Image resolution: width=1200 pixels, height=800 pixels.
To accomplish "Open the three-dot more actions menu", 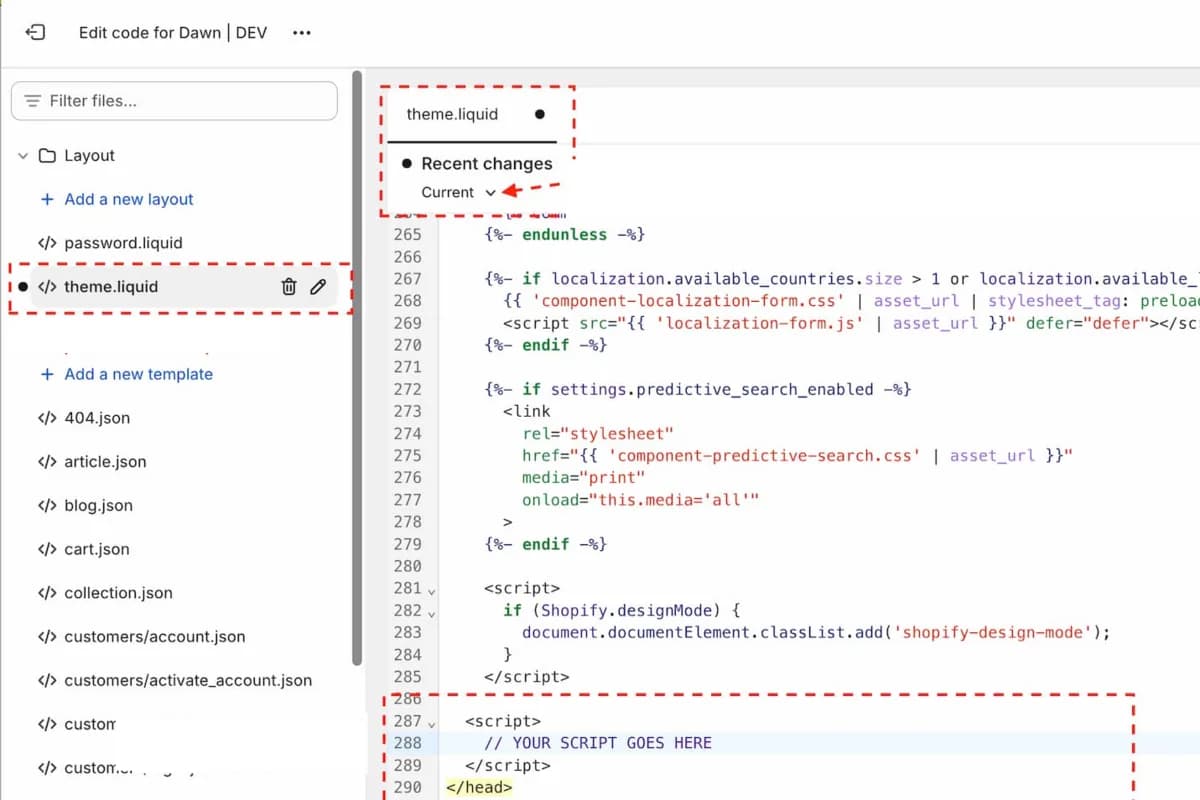I will pyautogui.click(x=302, y=32).
